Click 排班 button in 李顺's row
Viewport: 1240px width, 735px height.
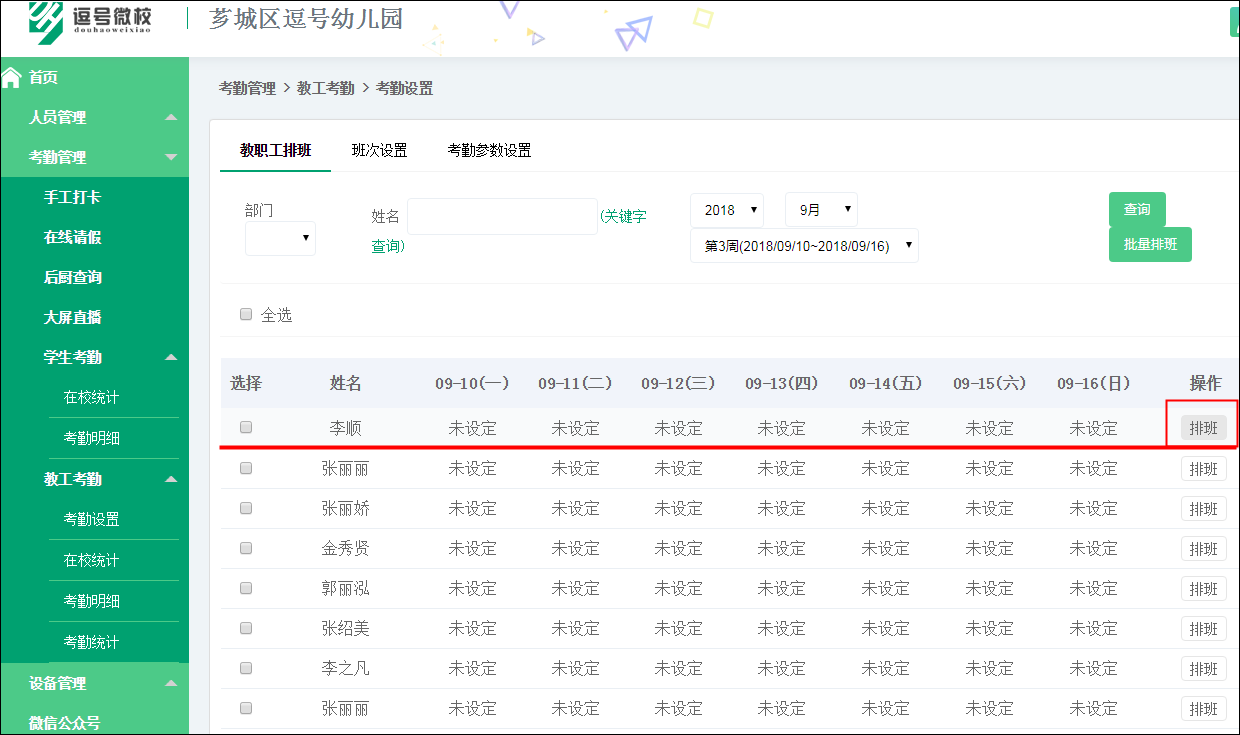(x=1204, y=427)
